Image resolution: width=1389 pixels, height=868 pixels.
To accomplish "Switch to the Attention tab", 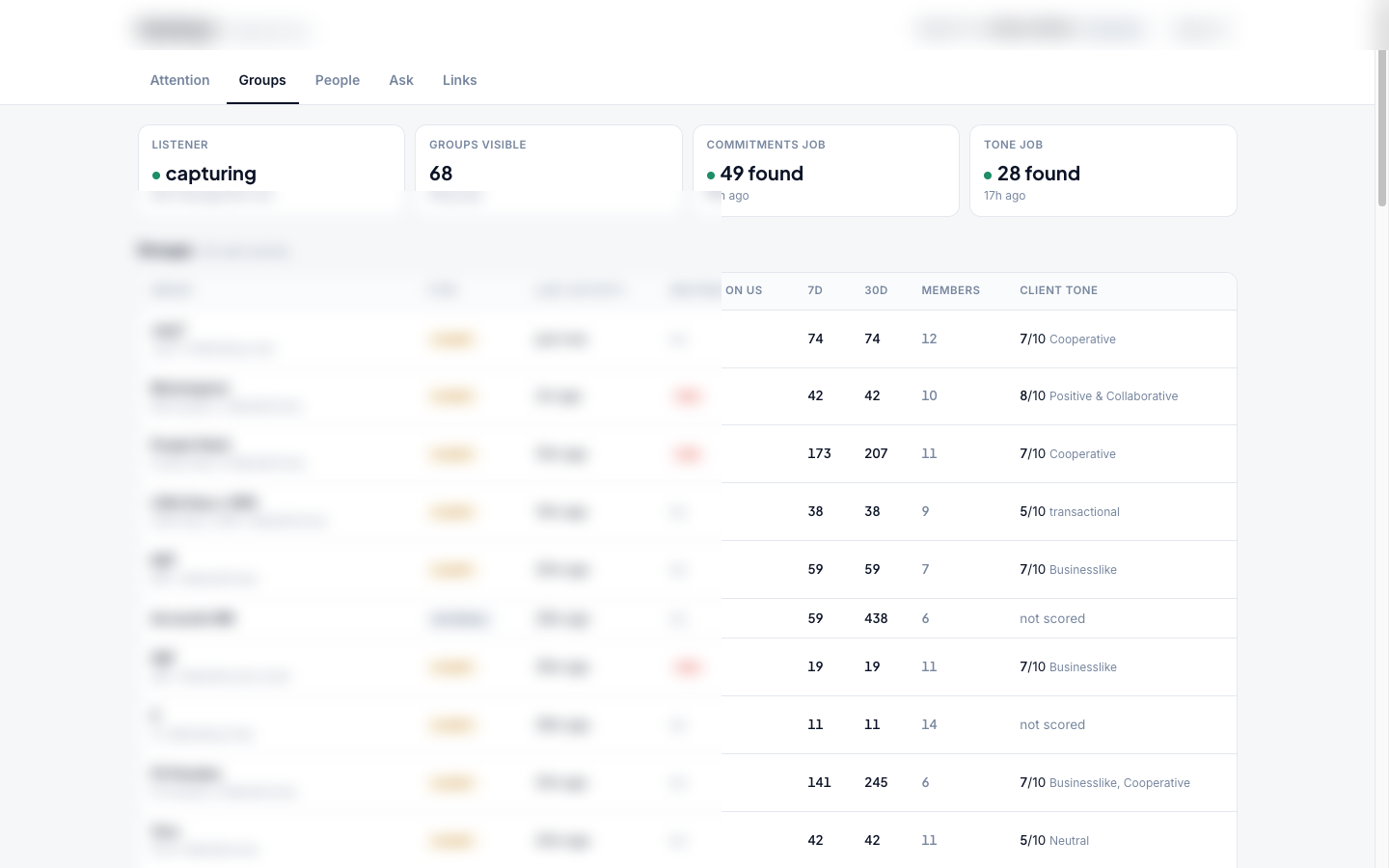I will pos(179,80).
